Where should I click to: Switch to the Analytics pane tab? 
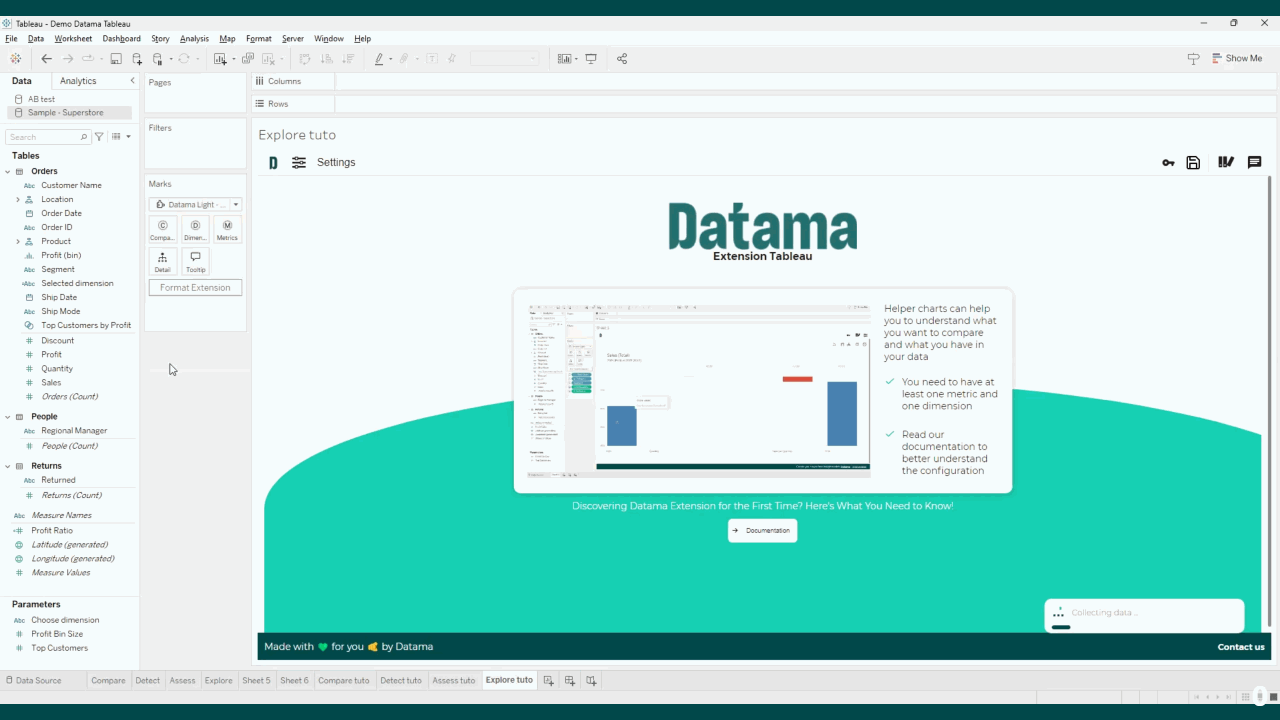[x=78, y=81]
